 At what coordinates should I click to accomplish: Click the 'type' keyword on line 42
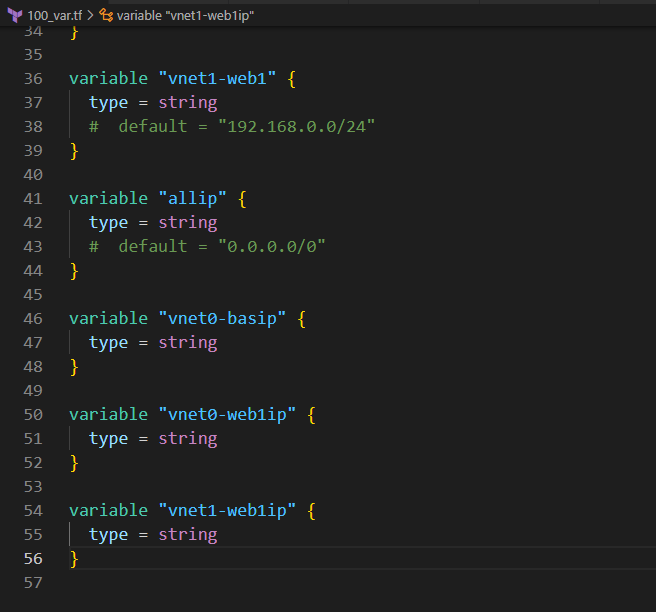108,223
